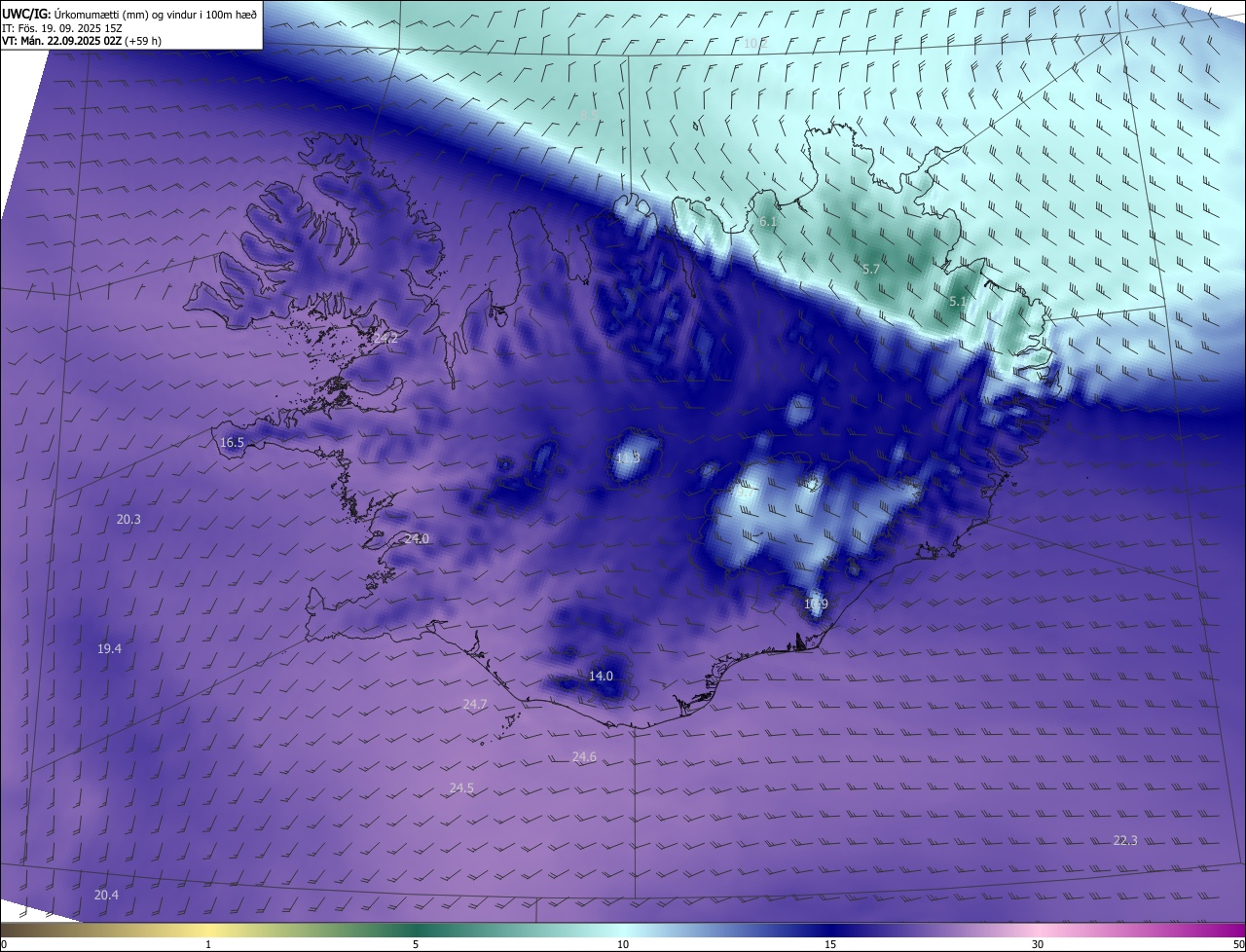
Task: Click the 10.9 value label
Action: click(x=816, y=604)
